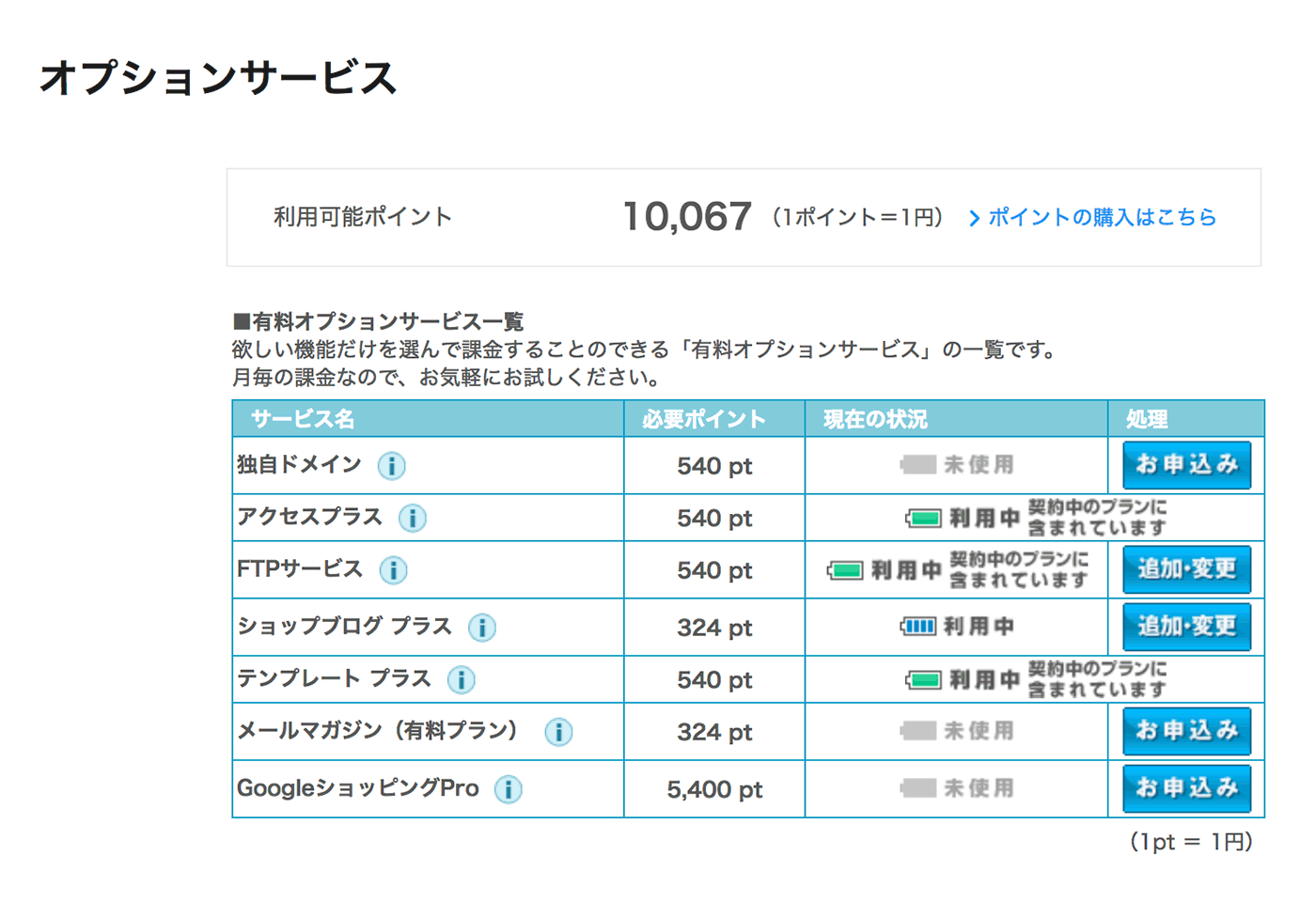Click the （1ポイント＝1円） text beside points
Screen dimensions: 1316x901
857,218
